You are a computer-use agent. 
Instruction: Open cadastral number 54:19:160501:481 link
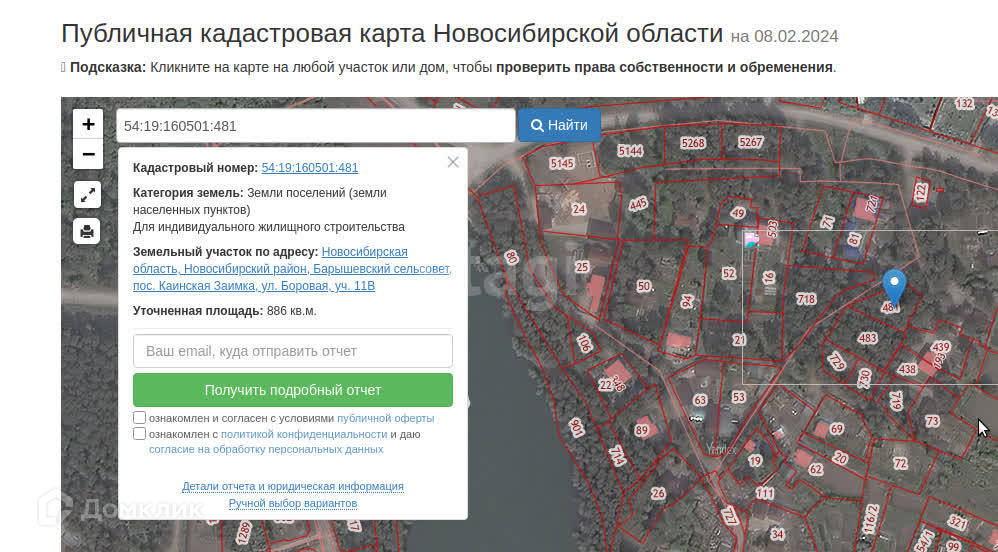click(310, 168)
